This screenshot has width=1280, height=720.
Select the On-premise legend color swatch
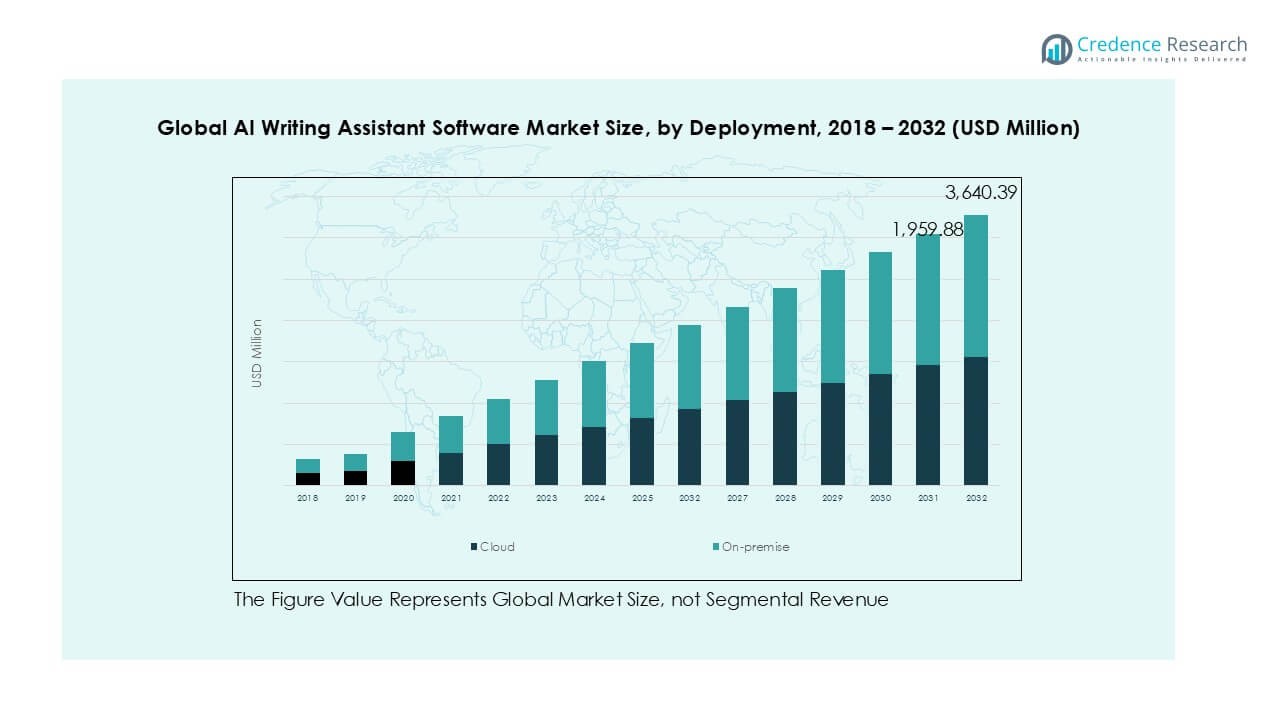[x=715, y=547]
